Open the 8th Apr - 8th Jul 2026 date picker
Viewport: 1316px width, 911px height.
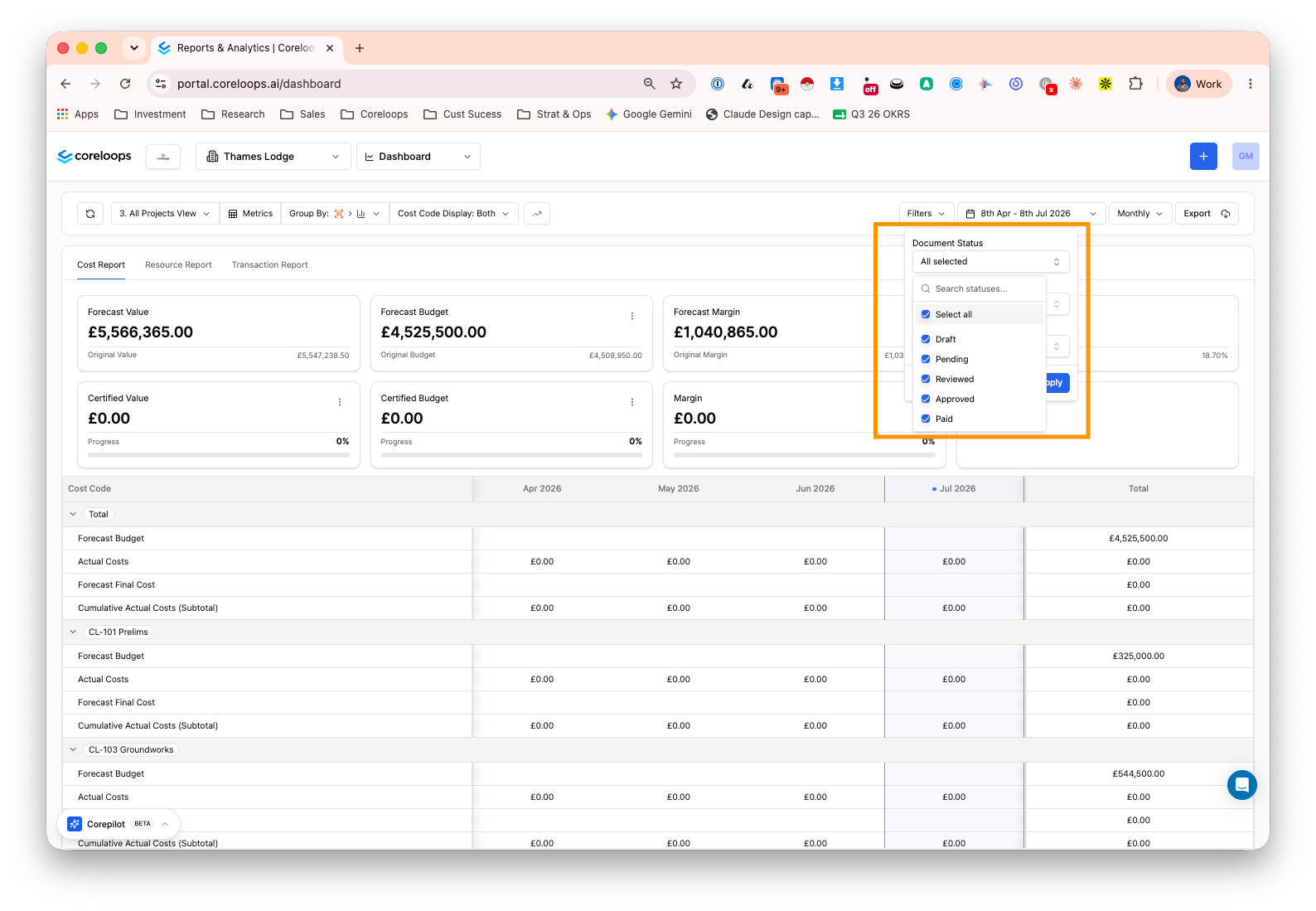click(x=1032, y=214)
